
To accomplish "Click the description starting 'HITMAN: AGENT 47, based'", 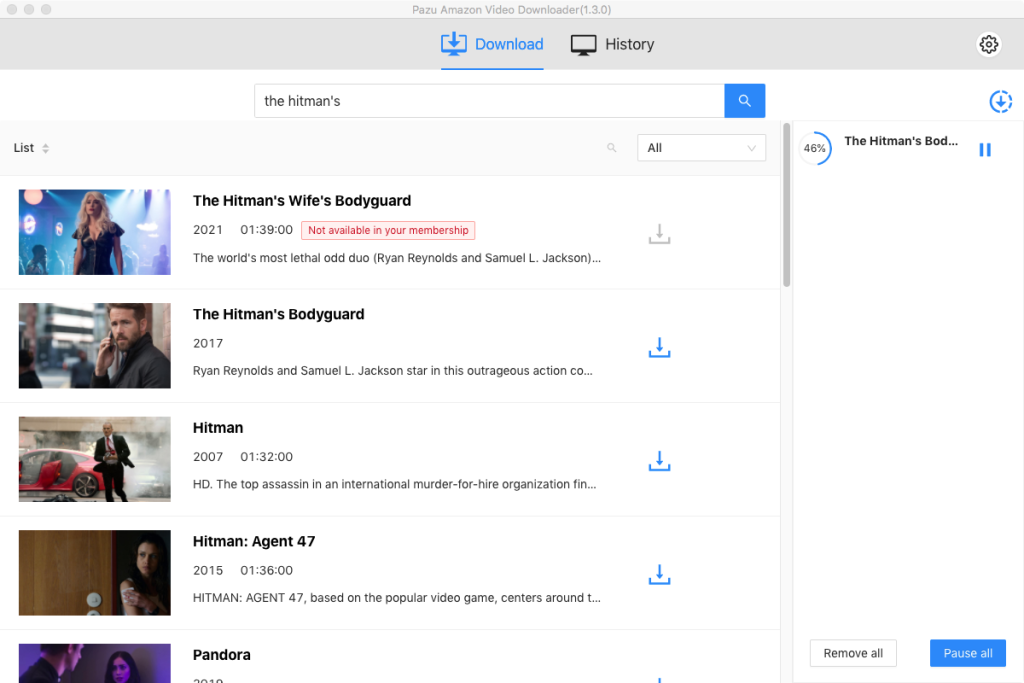I will tap(396, 598).
